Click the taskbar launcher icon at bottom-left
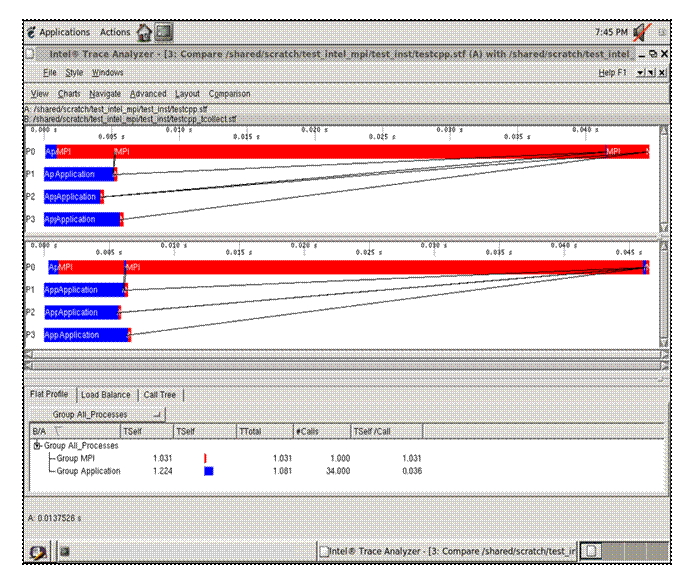Viewport: 695px width, 584px height. point(38,552)
